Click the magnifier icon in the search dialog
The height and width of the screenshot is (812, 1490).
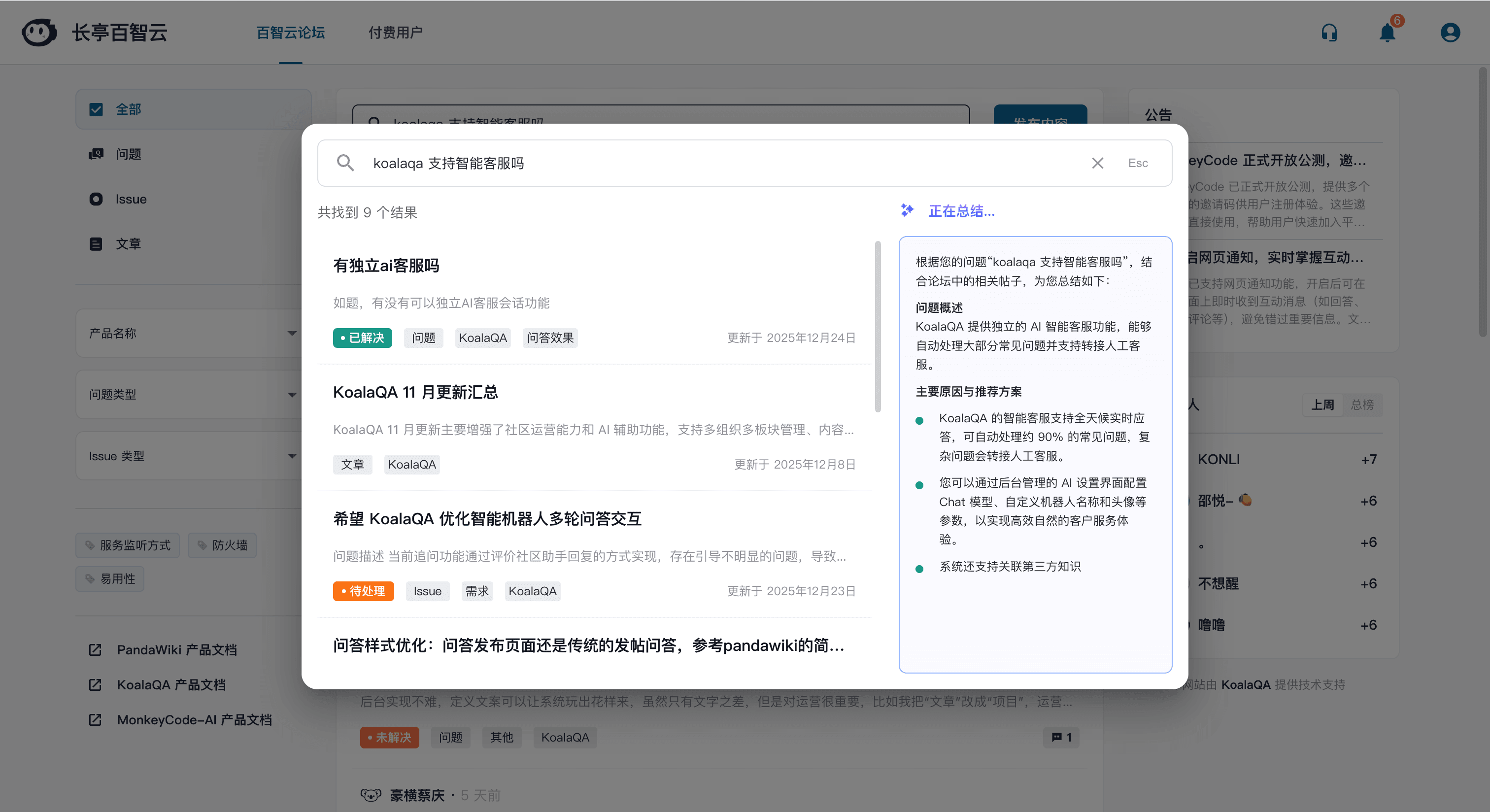point(345,163)
